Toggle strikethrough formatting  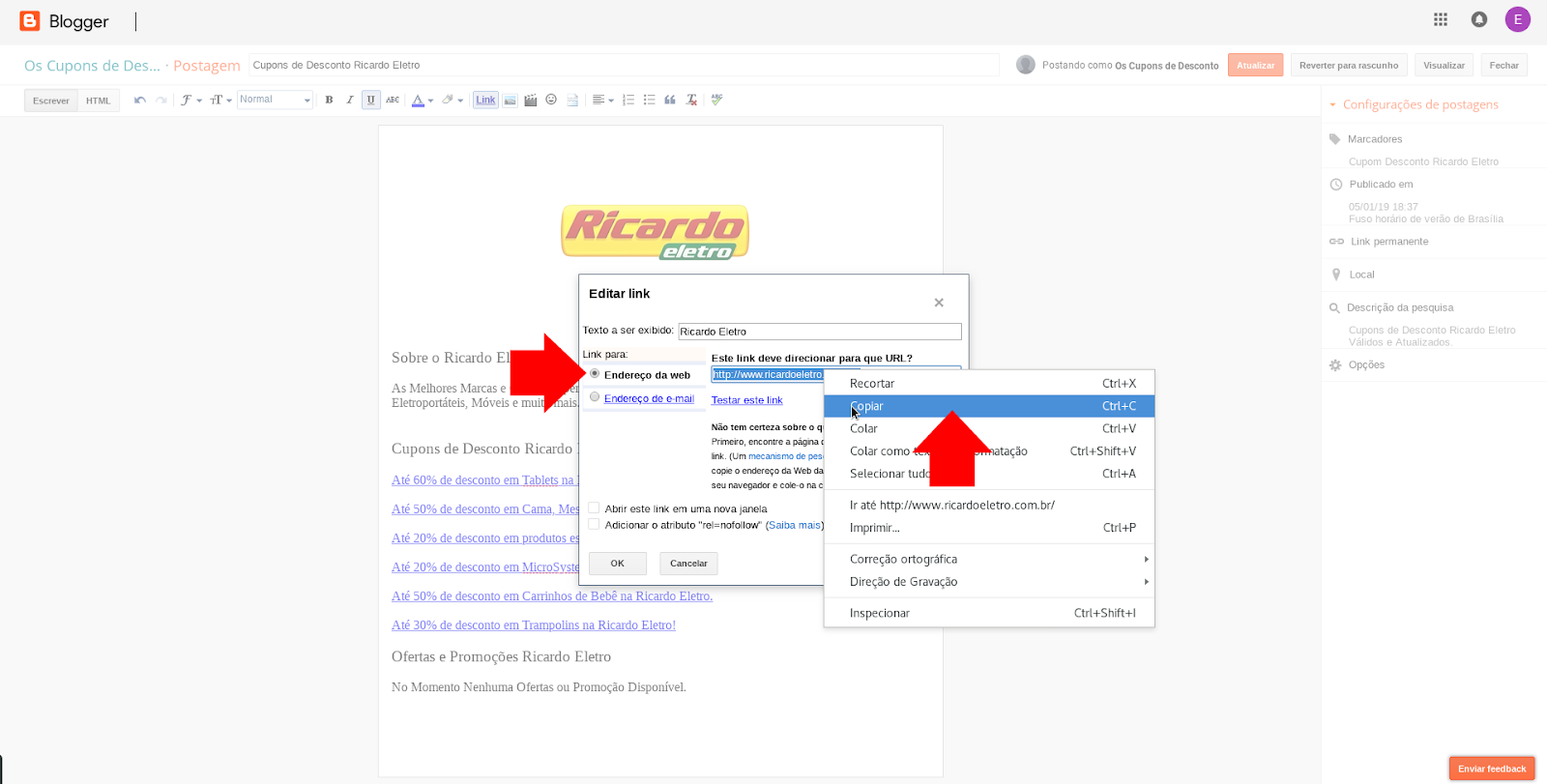[393, 100]
